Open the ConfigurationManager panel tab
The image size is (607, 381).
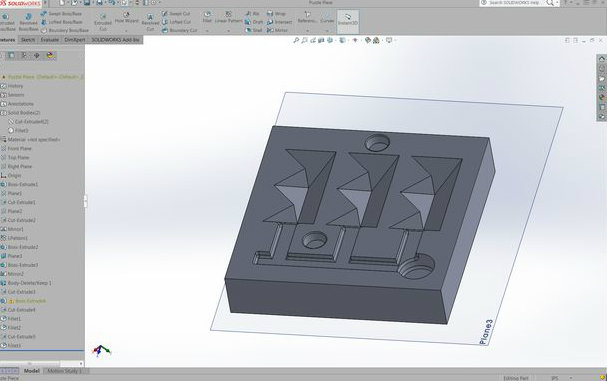(x=24, y=56)
